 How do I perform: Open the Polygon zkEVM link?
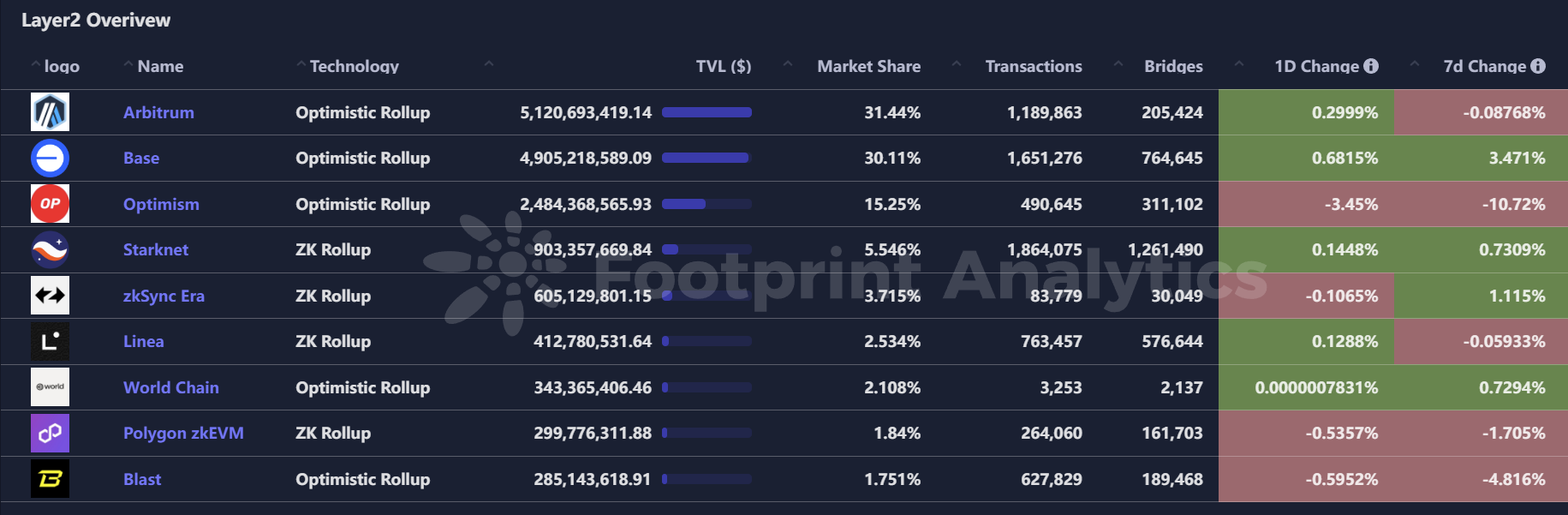point(183,433)
